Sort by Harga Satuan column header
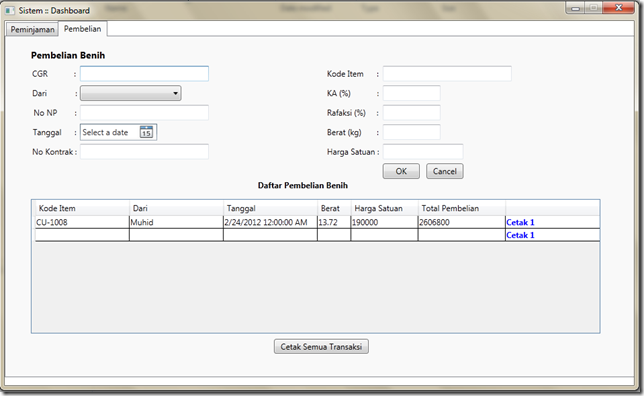This screenshot has height=396, width=644. (x=384, y=208)
